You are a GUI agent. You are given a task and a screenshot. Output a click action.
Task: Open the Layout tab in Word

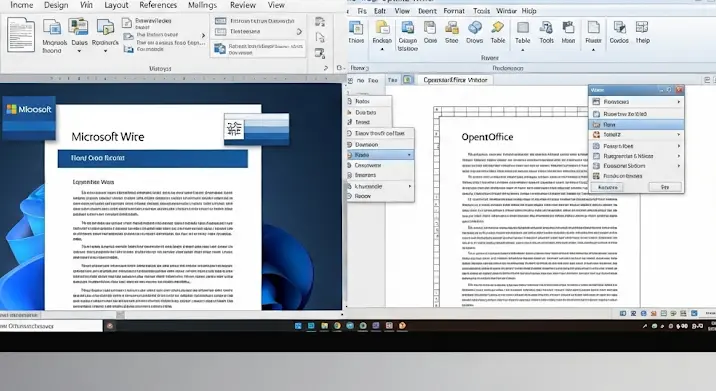(x=116, y=5)
